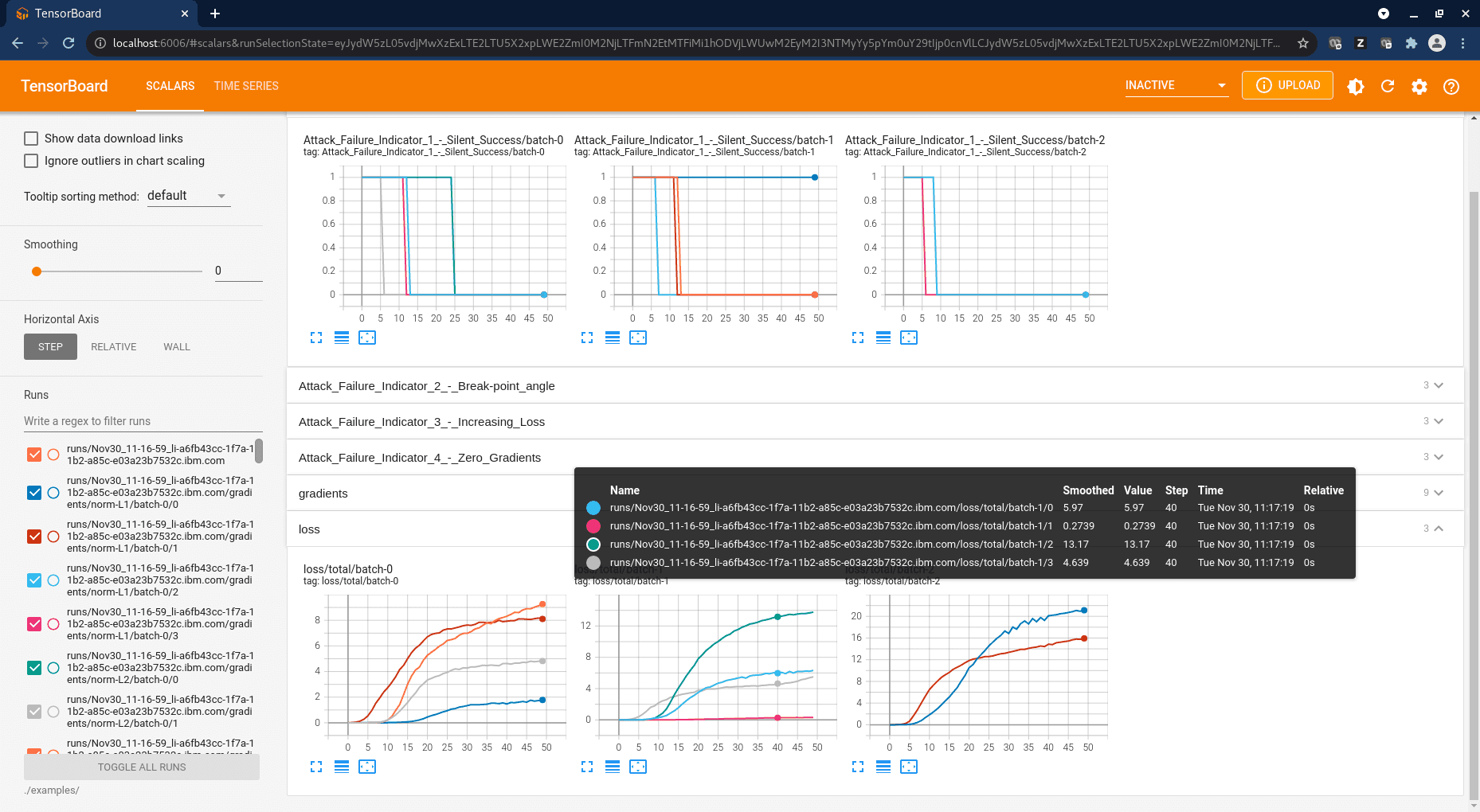Toggle y-axis log scale on loss/total/batch-0 chart

pos(342,767)
